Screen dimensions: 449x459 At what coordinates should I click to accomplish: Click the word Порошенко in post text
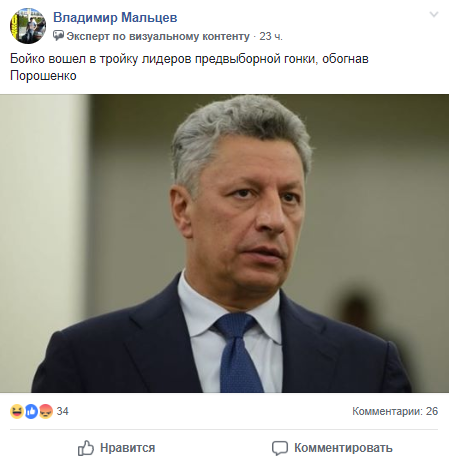click(43, 76)
